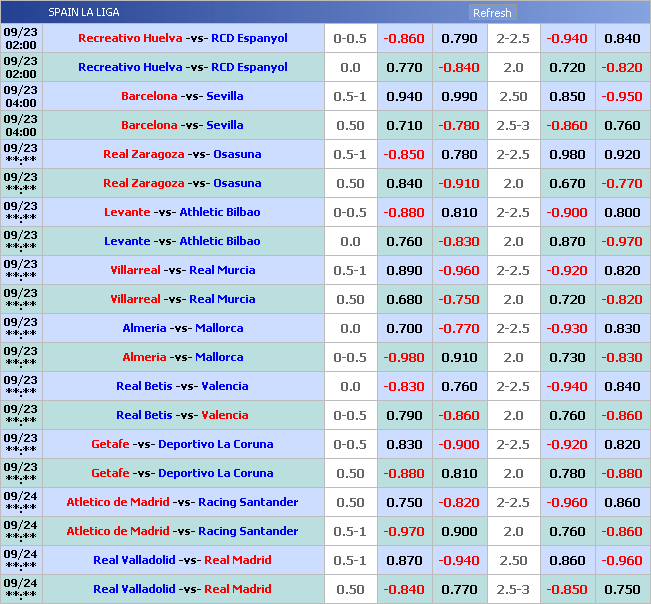The height and width of the screenshot is (604, 651).
Task: Click the Refresh button in the header
Action: (491, 13)
